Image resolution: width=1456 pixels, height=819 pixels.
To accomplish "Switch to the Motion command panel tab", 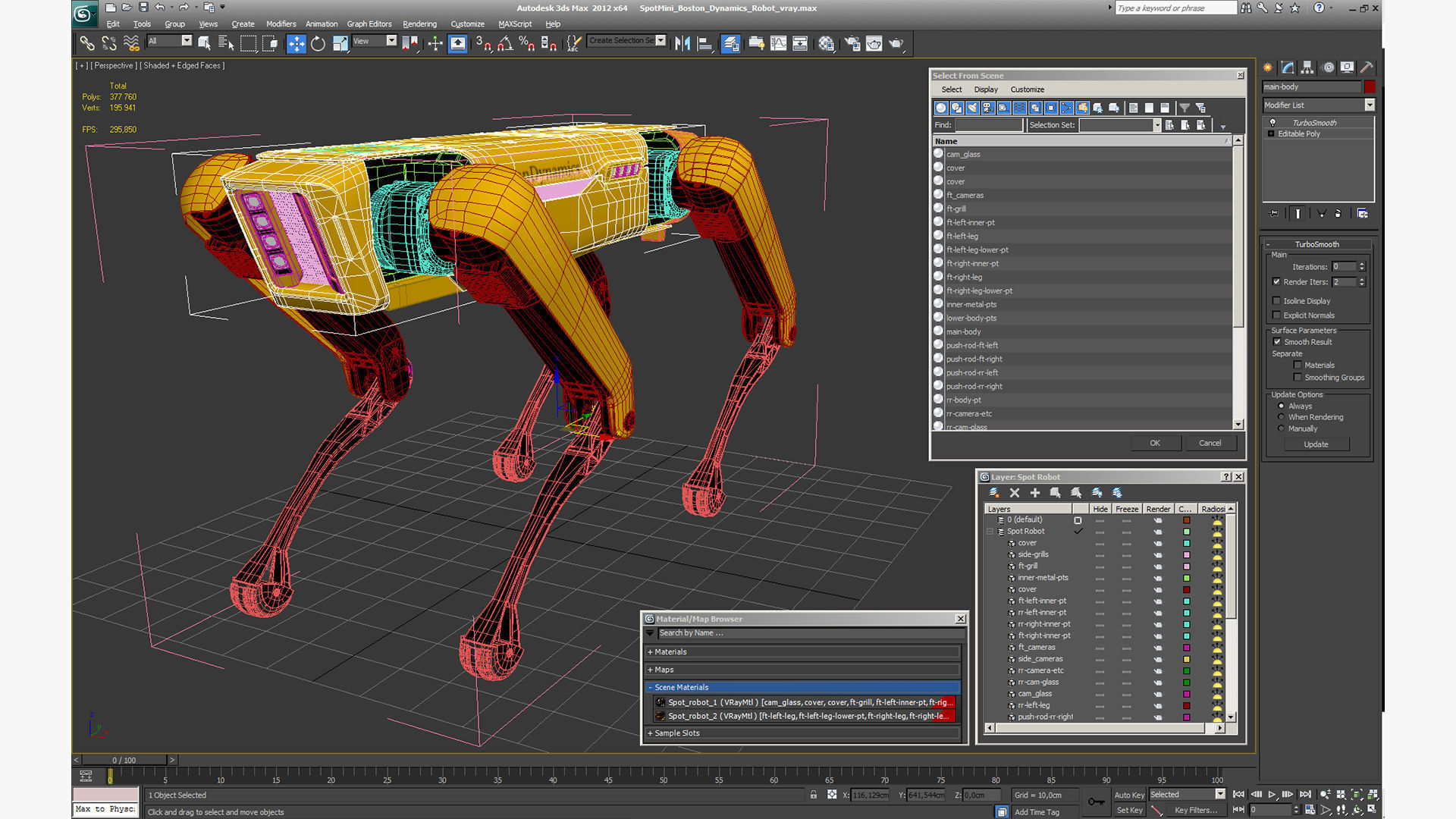I will [1328, 67].
